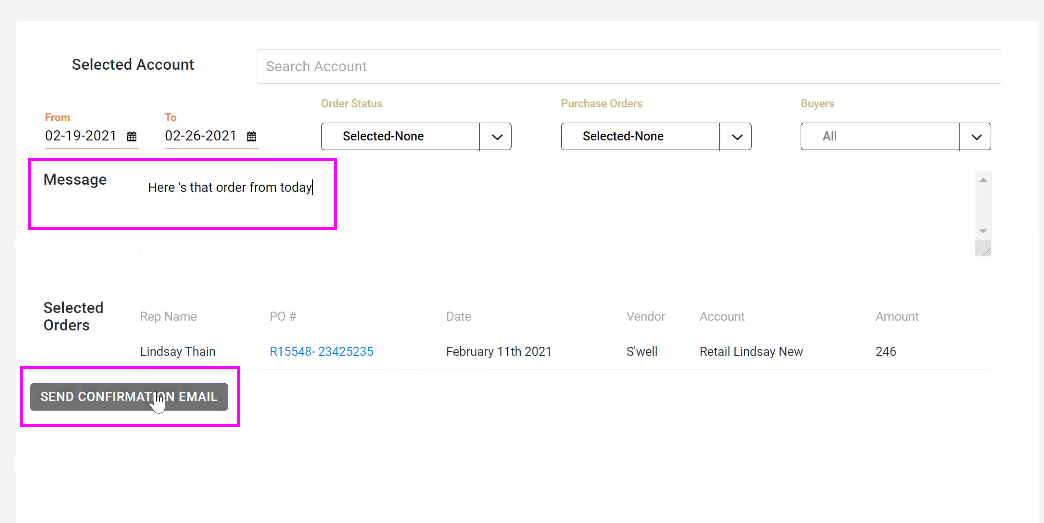Click the Order Status Selected-None box
Viewport: 1044px width, 523px height.
click(x=400, y=137)
